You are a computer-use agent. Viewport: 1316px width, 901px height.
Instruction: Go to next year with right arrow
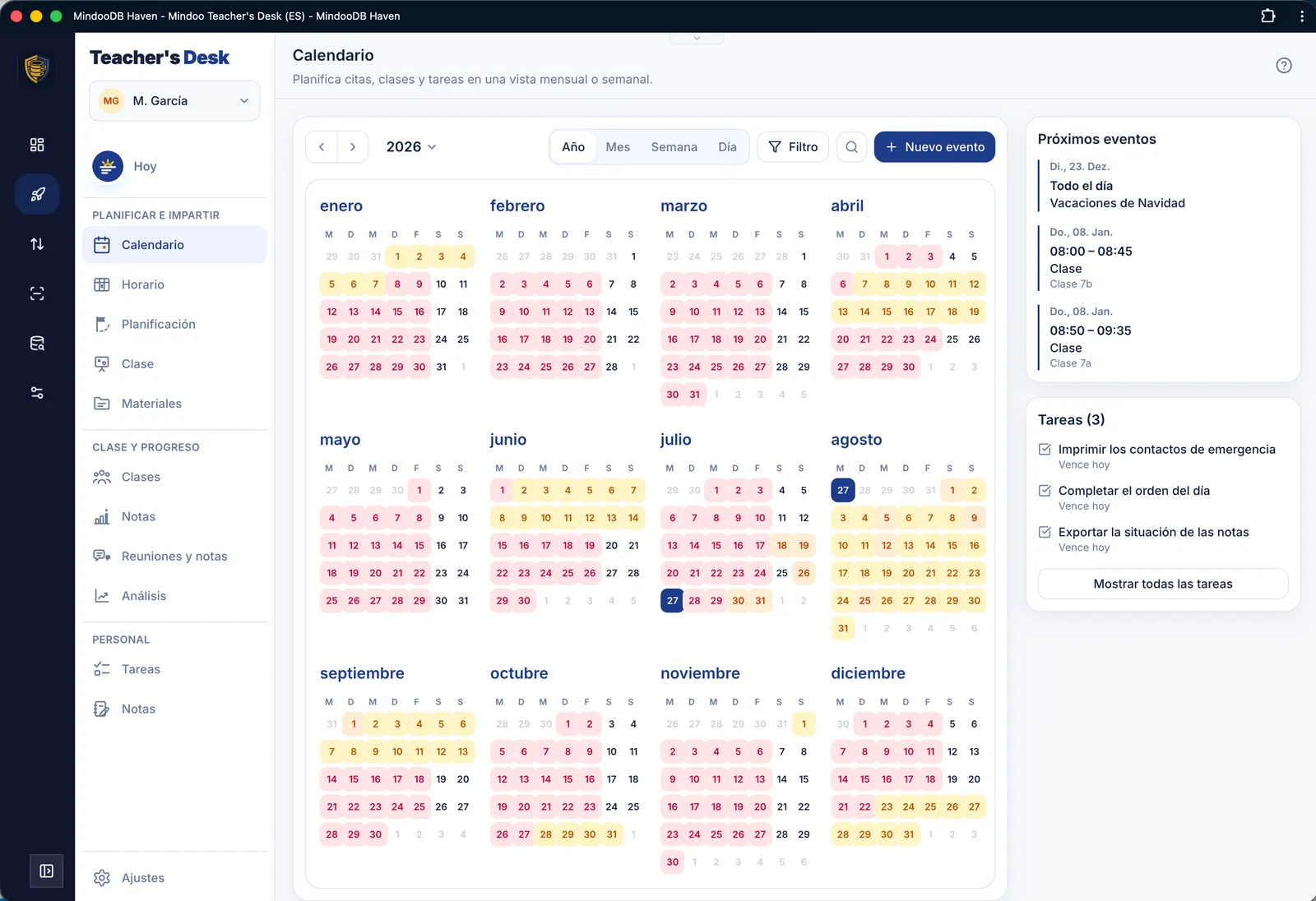point(353,147)
